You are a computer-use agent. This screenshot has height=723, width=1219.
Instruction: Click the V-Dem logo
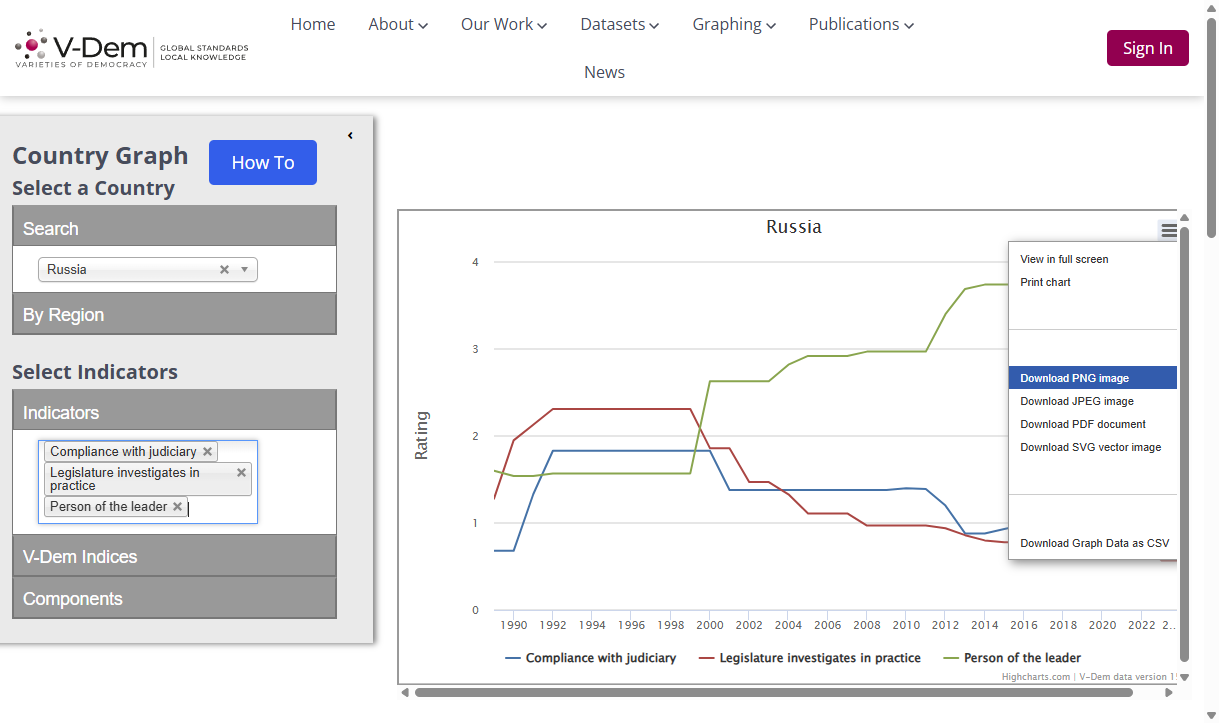click(131, 48)
